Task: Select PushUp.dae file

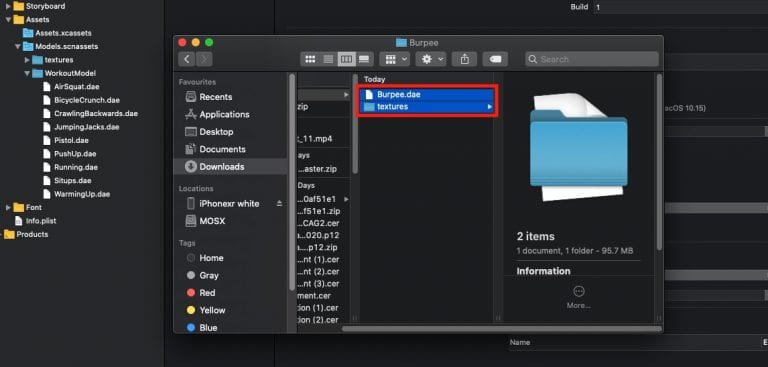Action: 69,154
